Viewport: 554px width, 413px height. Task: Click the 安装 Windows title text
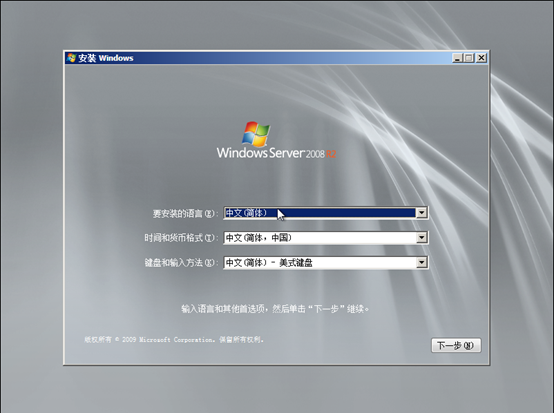(x=106, y=58)
